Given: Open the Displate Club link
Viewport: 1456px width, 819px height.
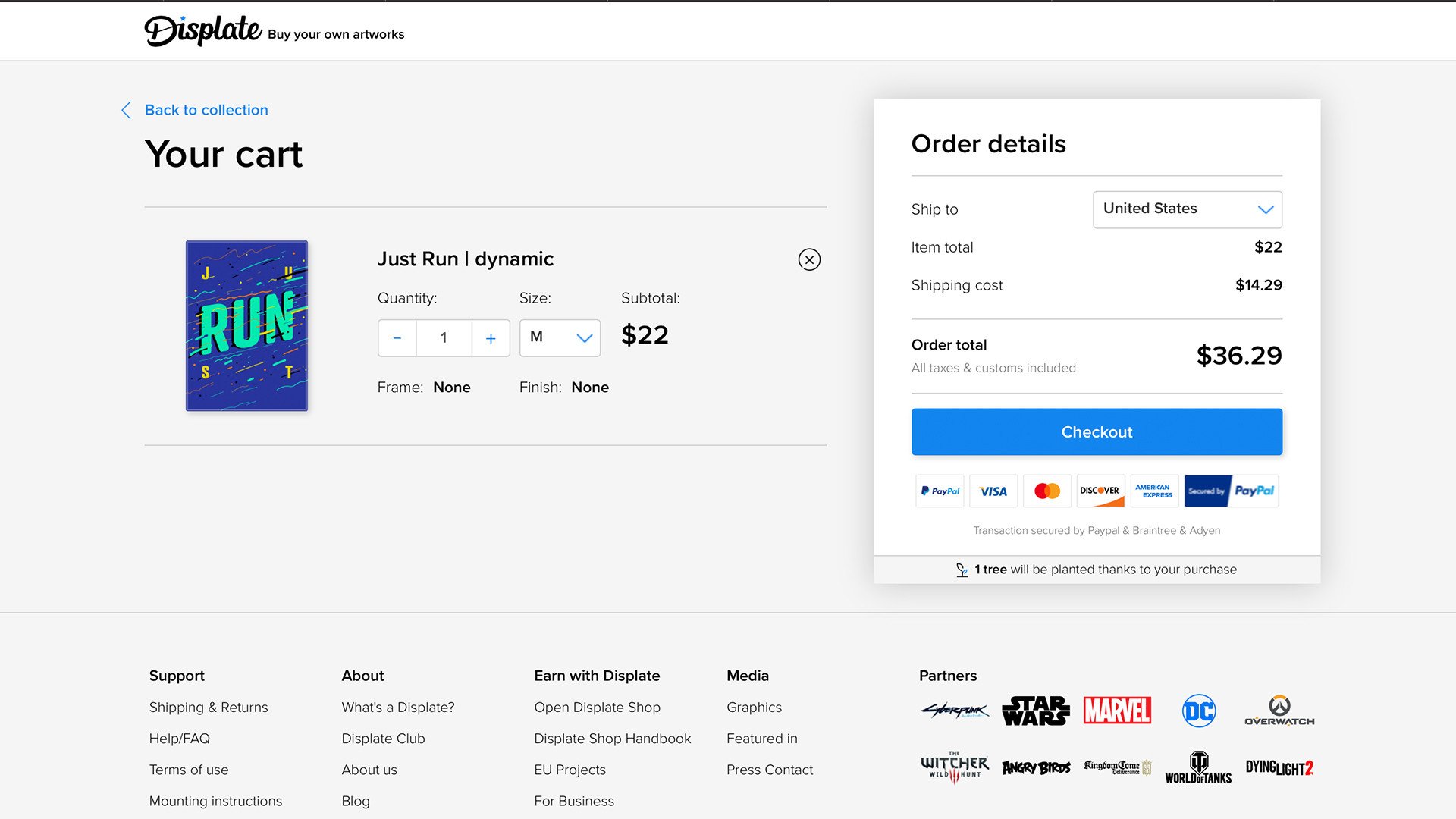Looking at the screenshot, I should (x=383, y=739).
